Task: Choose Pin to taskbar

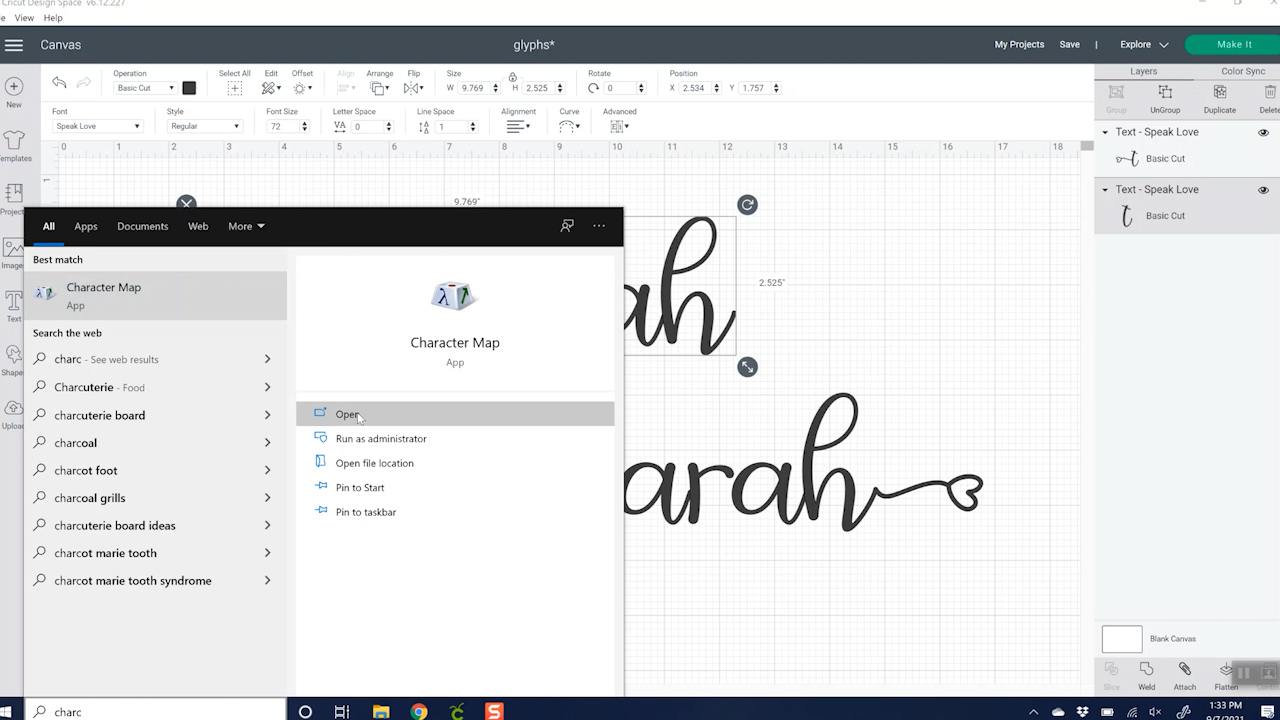Action: click(455, 512)
